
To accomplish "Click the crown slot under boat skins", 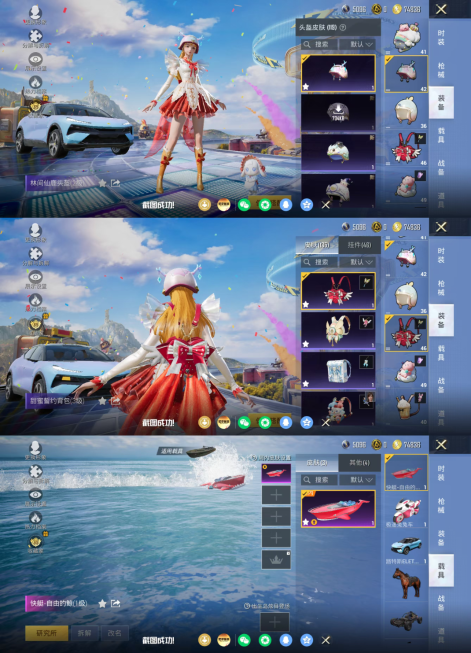I will (276, 559).
